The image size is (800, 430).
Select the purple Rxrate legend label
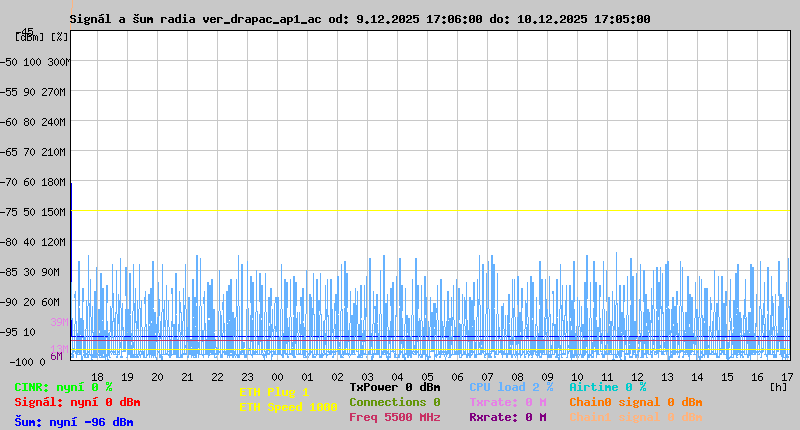tap(508, 417)
